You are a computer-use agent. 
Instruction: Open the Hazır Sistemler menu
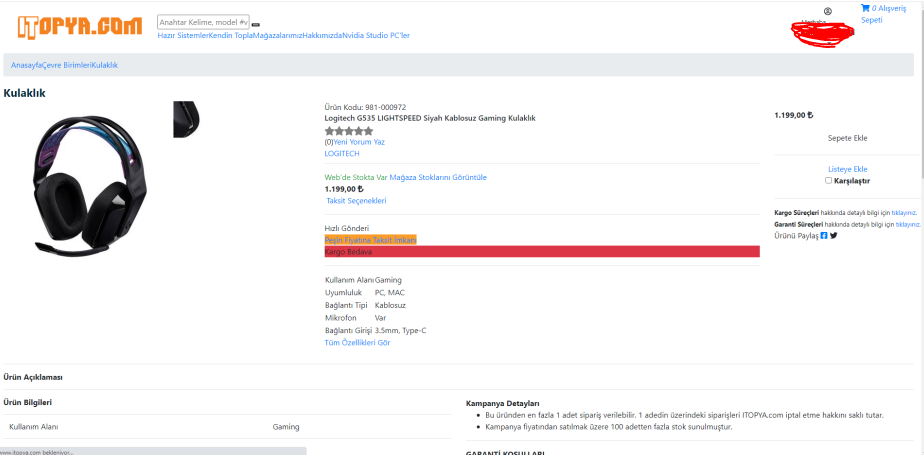(x=183, y=35)
